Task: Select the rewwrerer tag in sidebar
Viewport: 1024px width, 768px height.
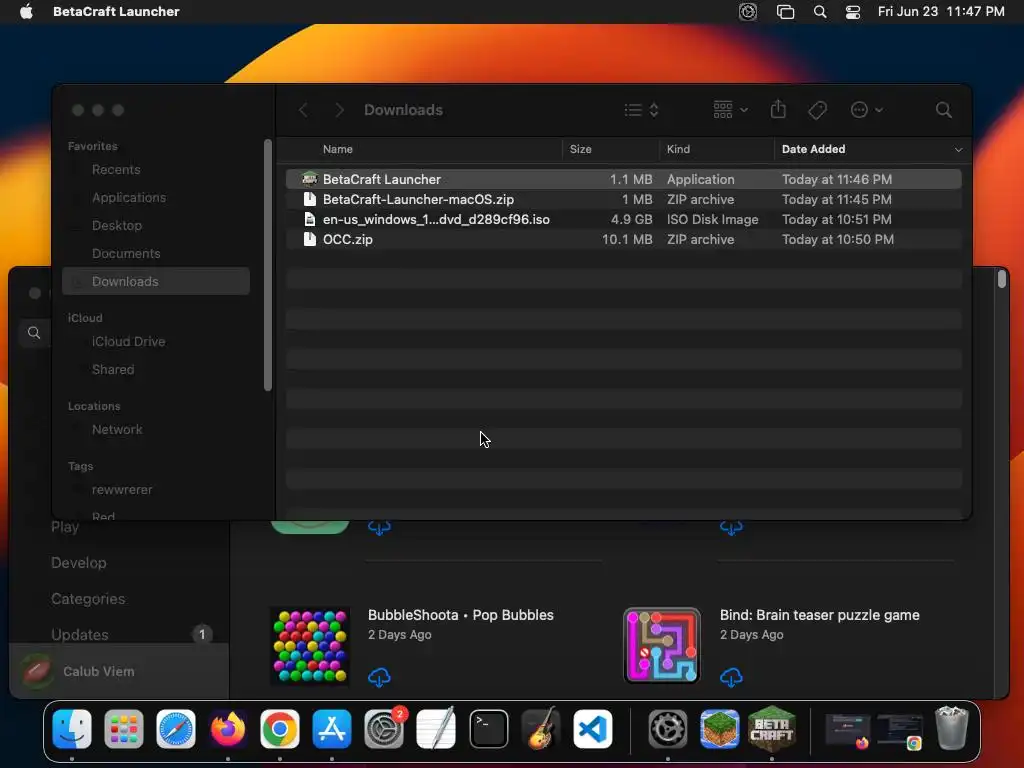Action: coord(122,490)
